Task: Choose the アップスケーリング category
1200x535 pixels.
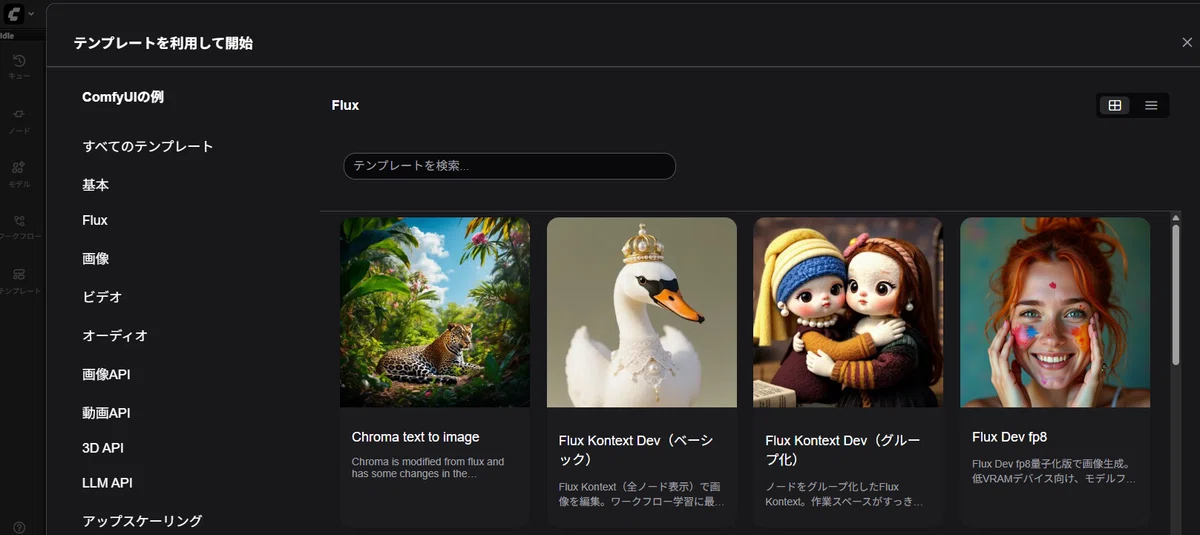Action: pos(142,521)
